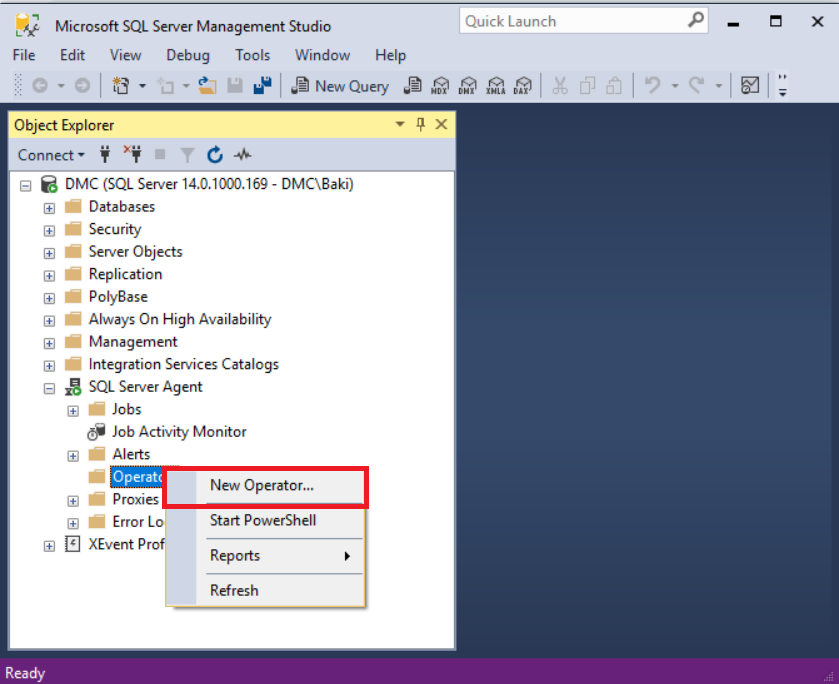
Task: Choose Start PowerShell in context menu
Action: click(262, 520)
